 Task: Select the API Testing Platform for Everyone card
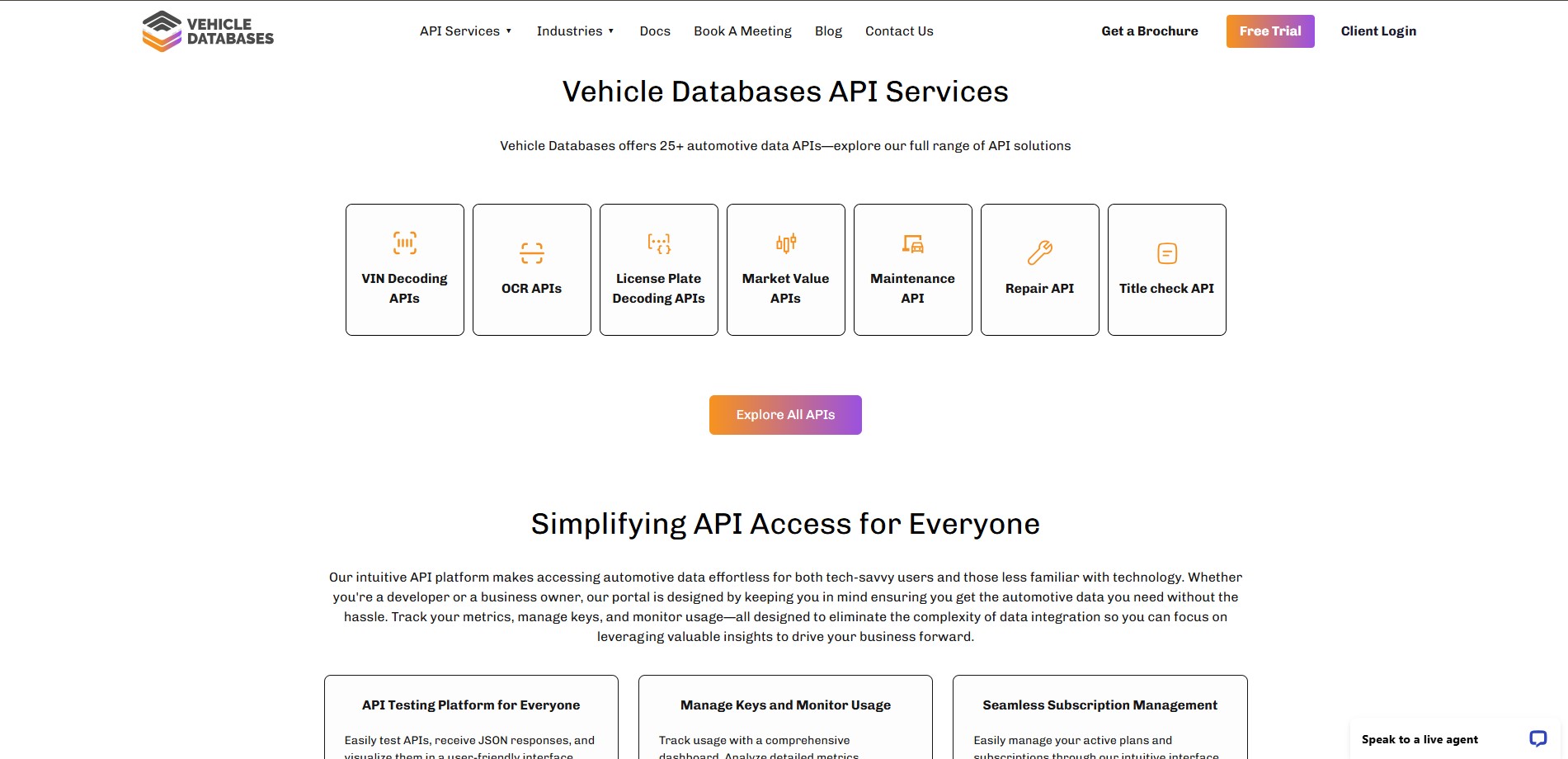point(471,716)
